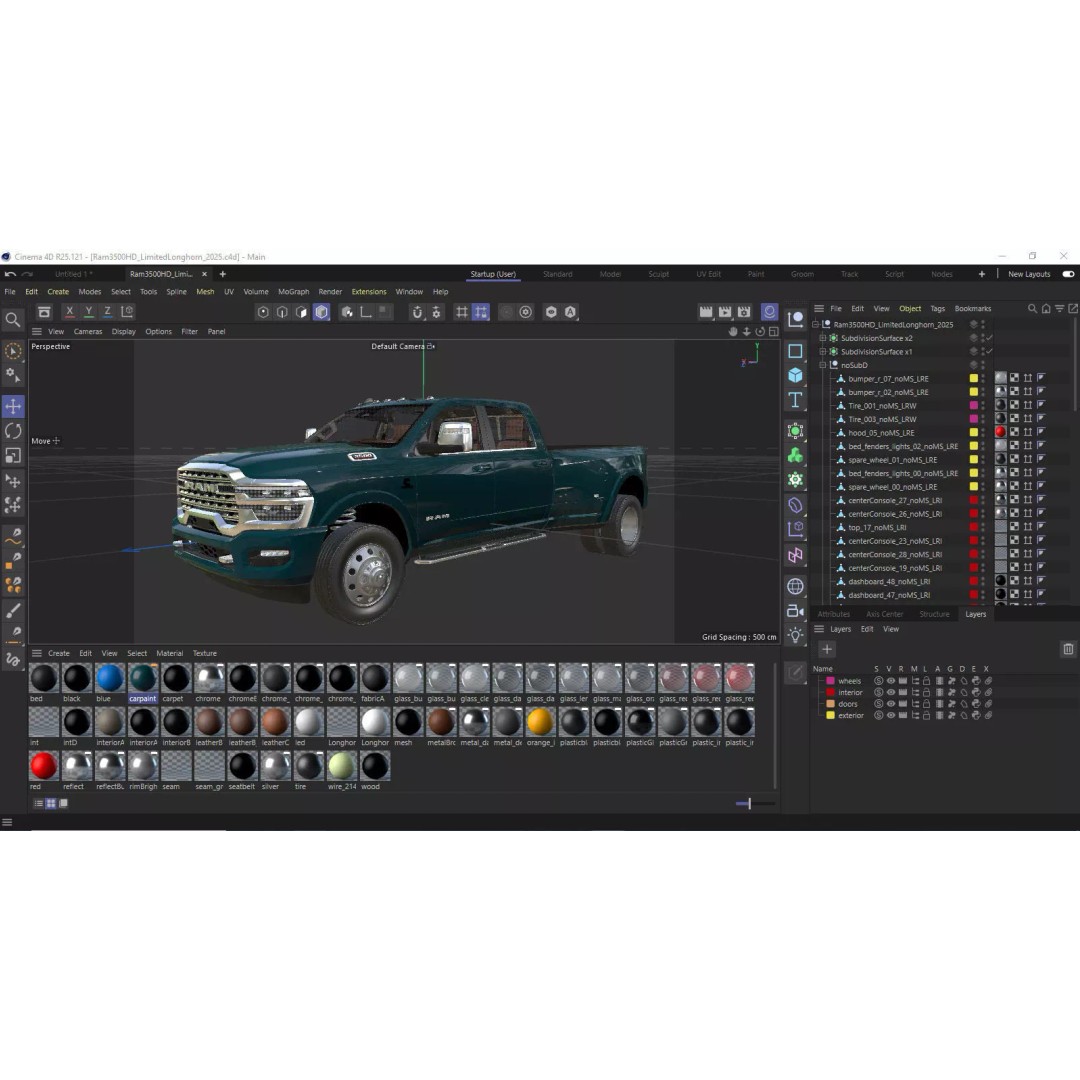Image resolution: width=1080 pixels, height=1080 pixels.
Task: Open Edit Render Settings gear clapperboard icon
Action: point(744,312)
